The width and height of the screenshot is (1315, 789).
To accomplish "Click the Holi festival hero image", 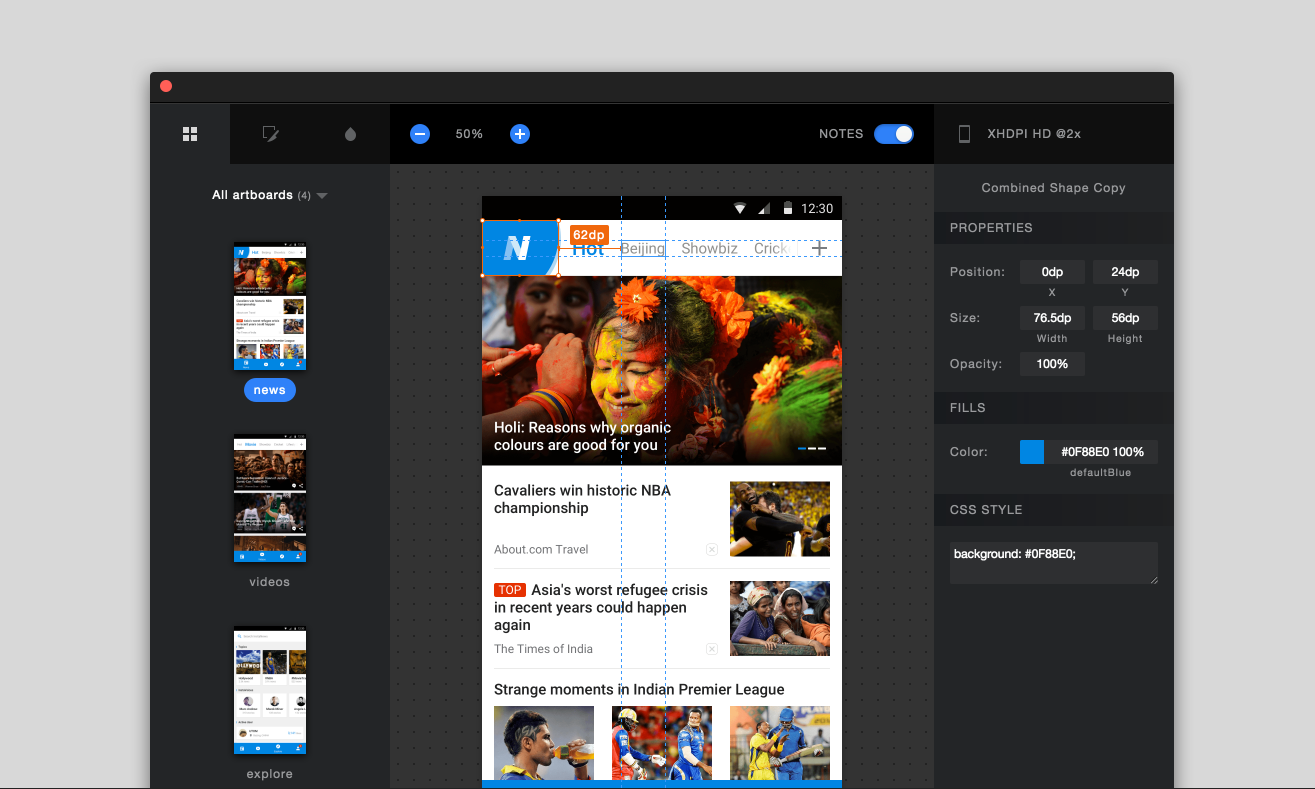I will click(x=662, y=371).
